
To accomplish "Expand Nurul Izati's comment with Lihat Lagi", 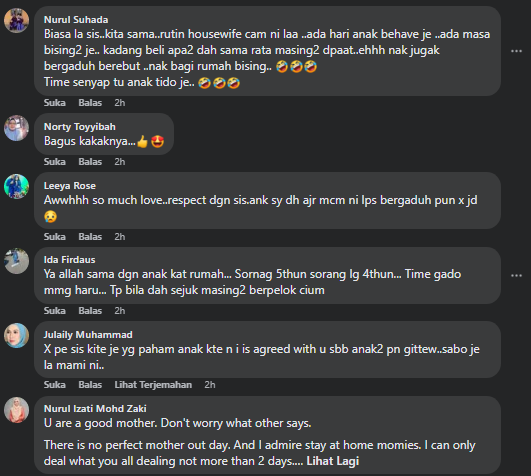I will [x=333, y=461].
